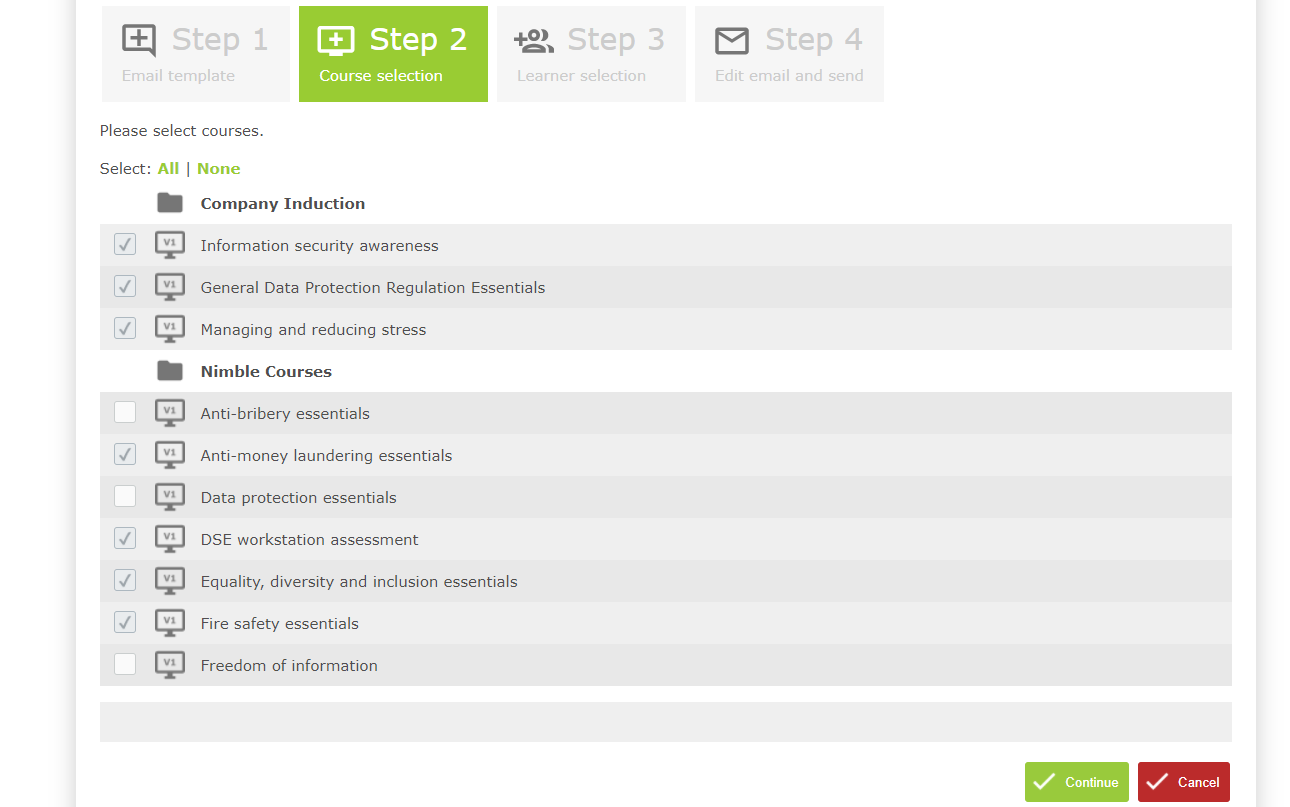Click the Step 1 email template icon
Image resolution: width=1290 pixels, height=807 pixels.
pyautogui.click(x=139, y=40)
